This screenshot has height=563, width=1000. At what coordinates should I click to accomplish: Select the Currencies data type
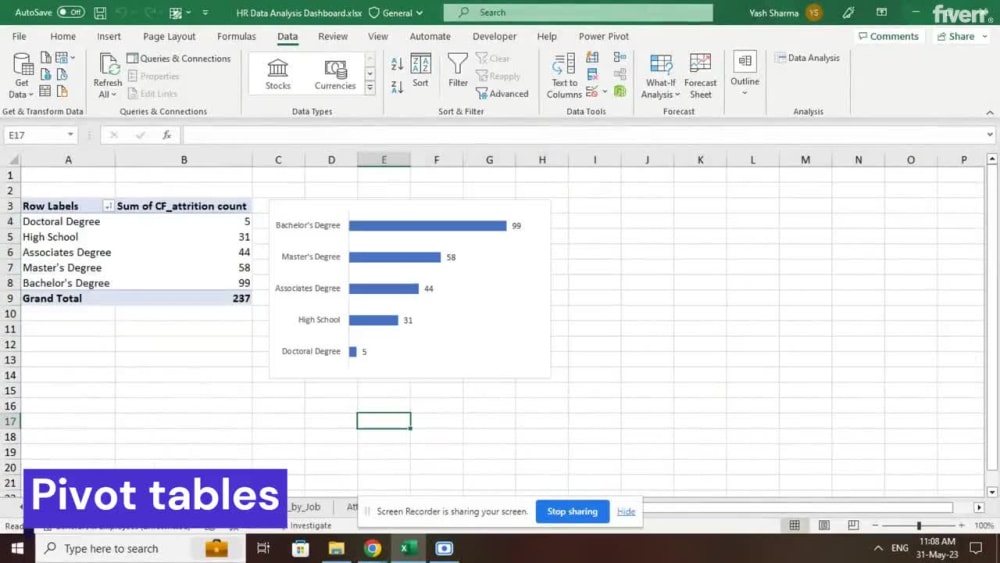tap(335, 73)
